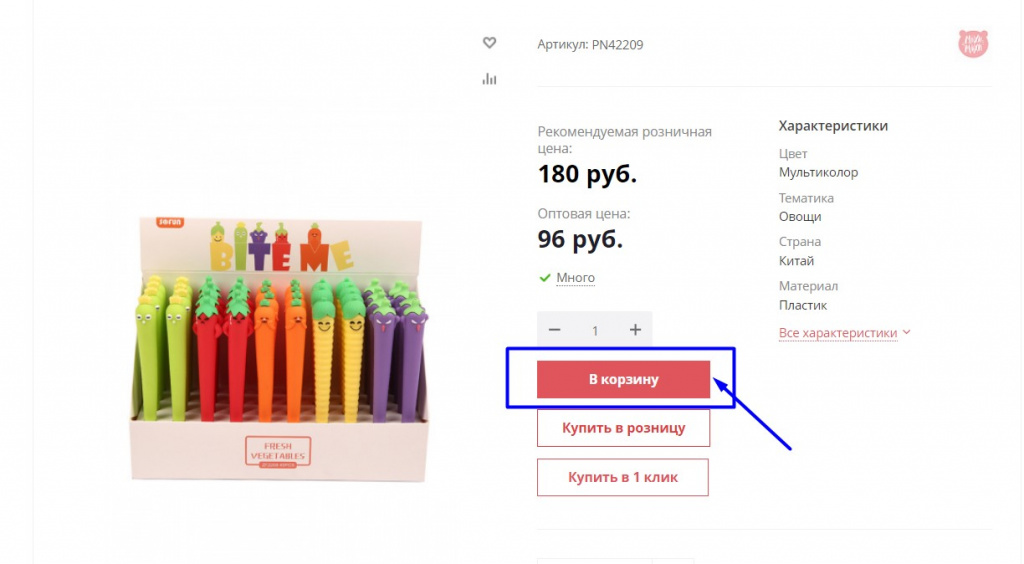Viewport: 1024px width, 564px height.
Task: Click the 'Много' availability link
Action: click(x=575, y=277)
